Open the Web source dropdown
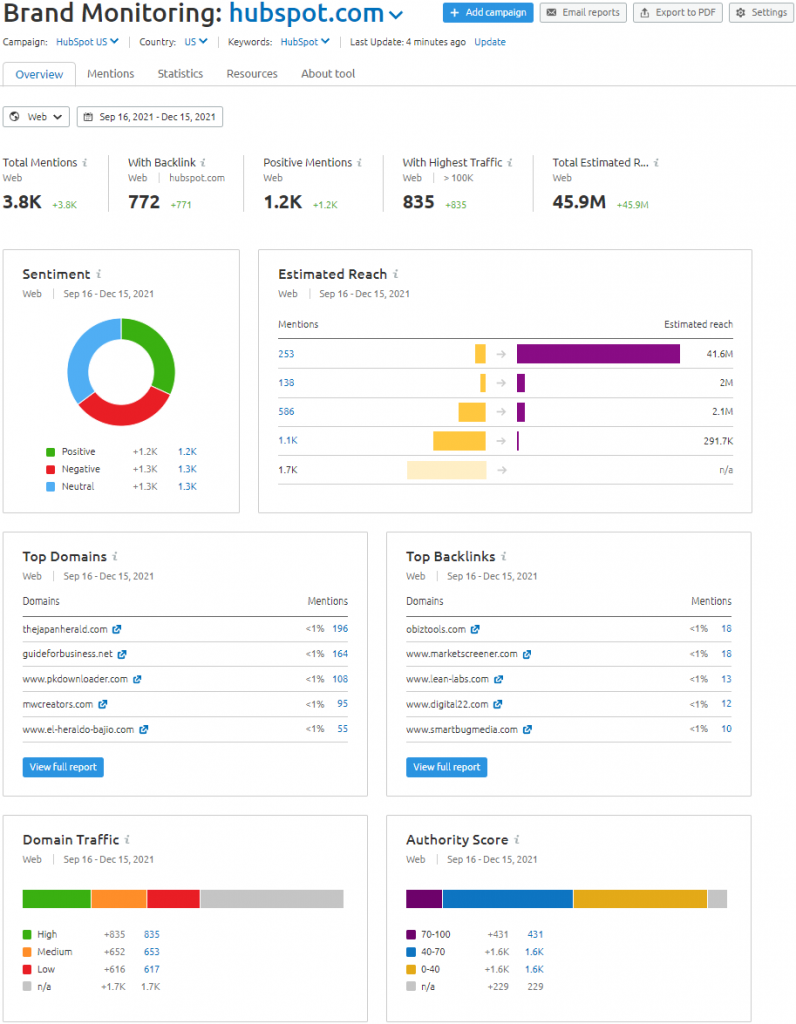The width and height of the screenshot is (796, 1024). [x=37, y=117]
